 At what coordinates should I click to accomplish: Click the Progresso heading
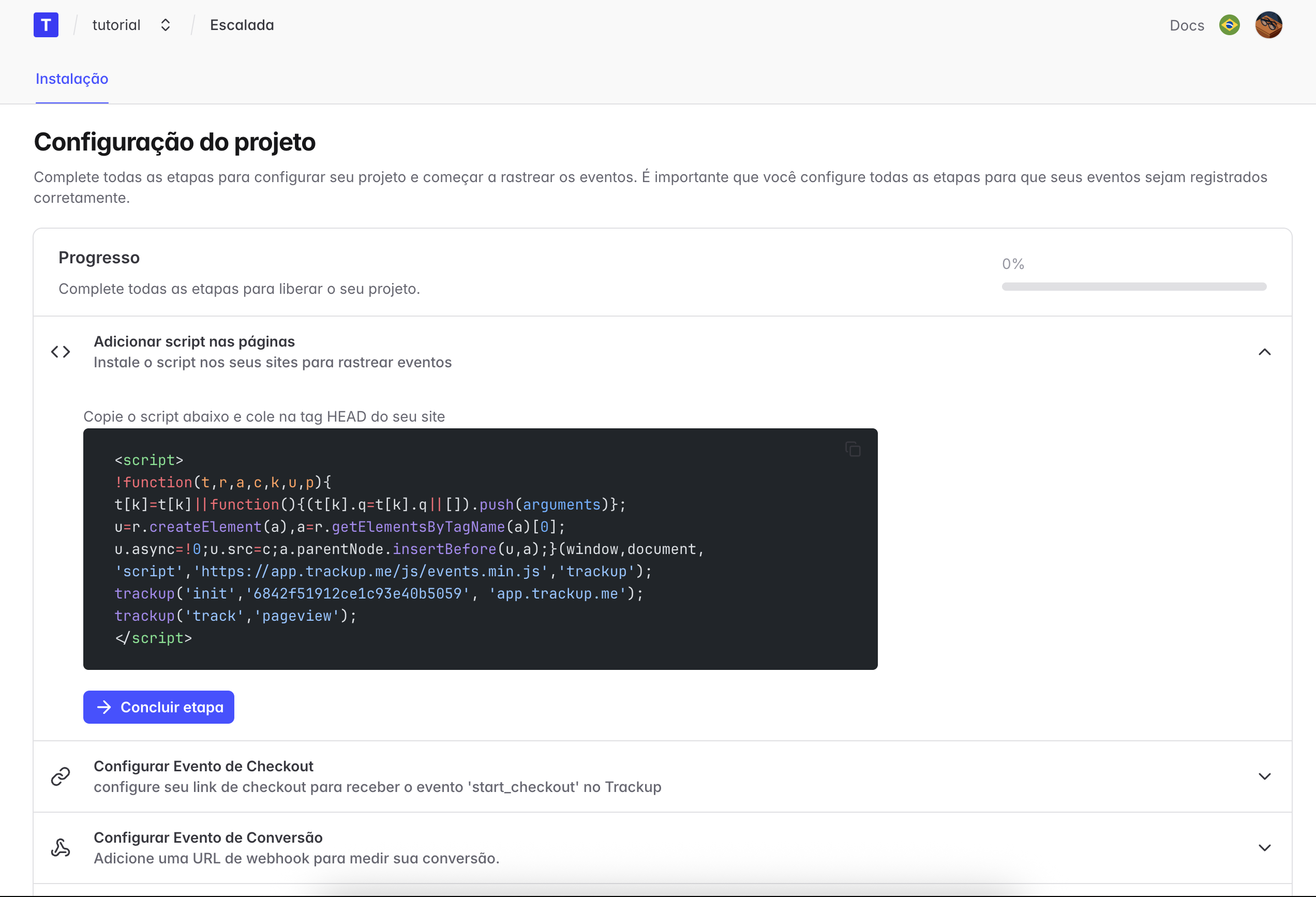point(99,258)
